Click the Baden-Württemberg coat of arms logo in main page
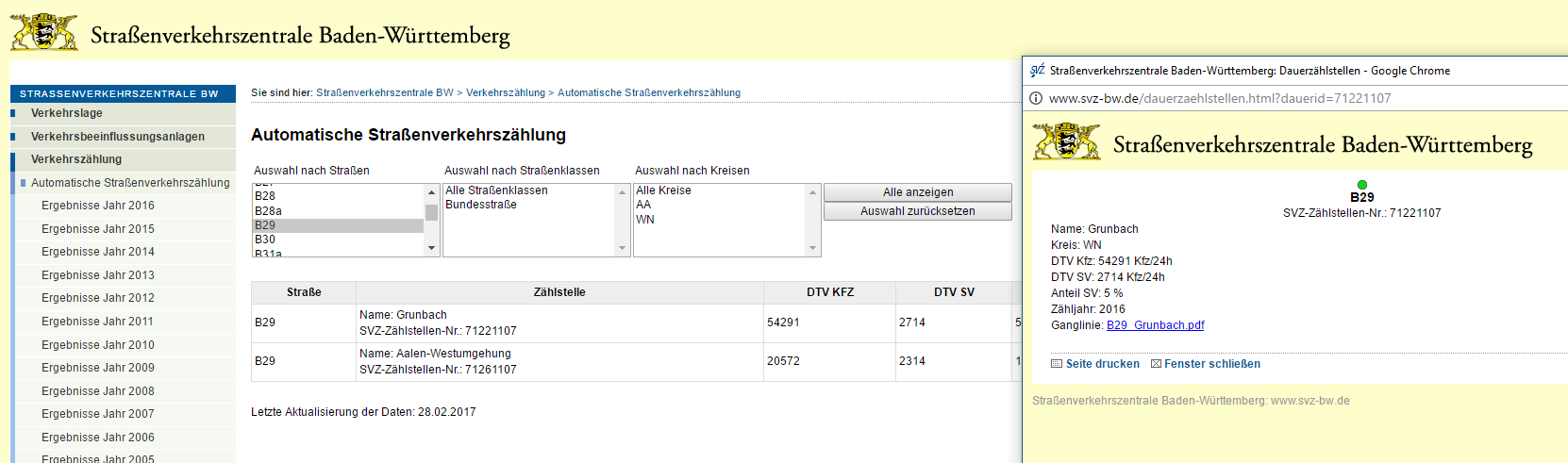The height and width of the screenshot is (463, 1568). 43,33
